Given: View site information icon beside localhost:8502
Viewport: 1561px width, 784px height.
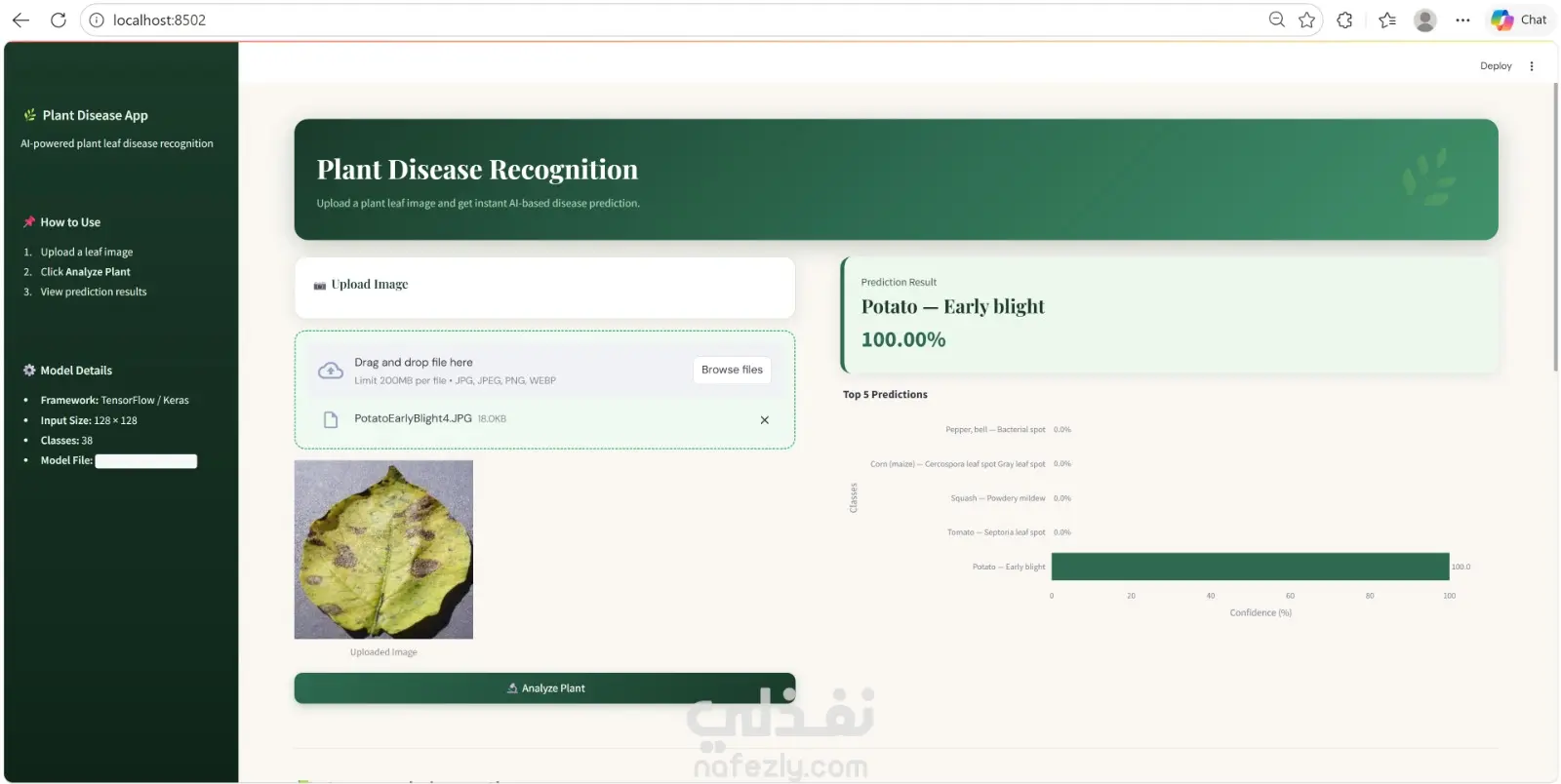Looking at the screenshot, I should click(97, 20).
